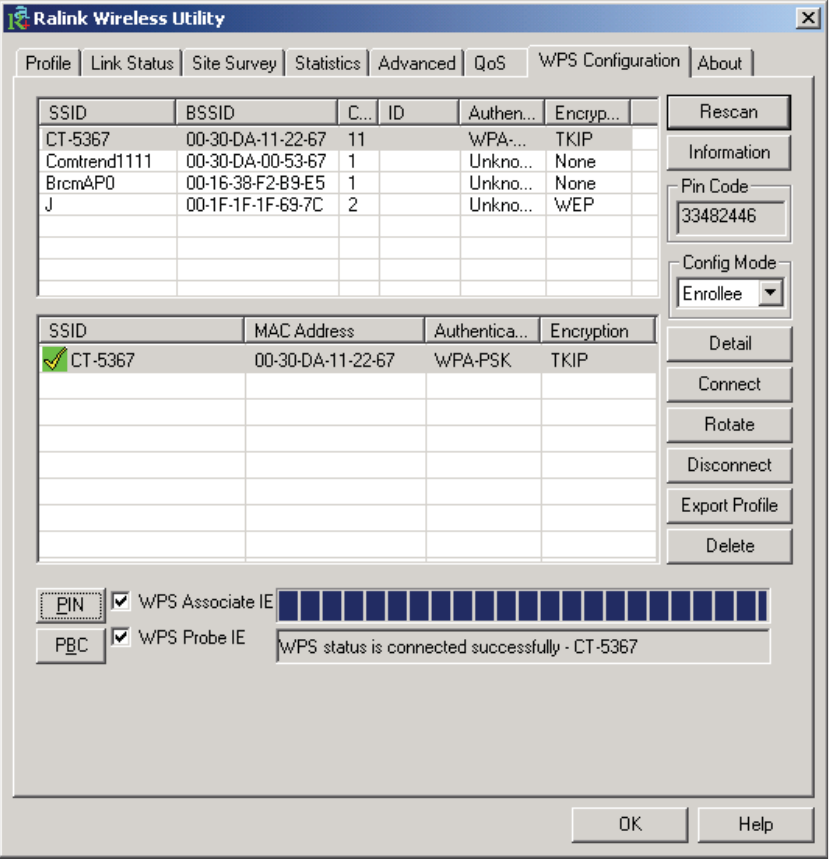Click the Disconnect button
The image size is (829, 859).
(729, 465)
